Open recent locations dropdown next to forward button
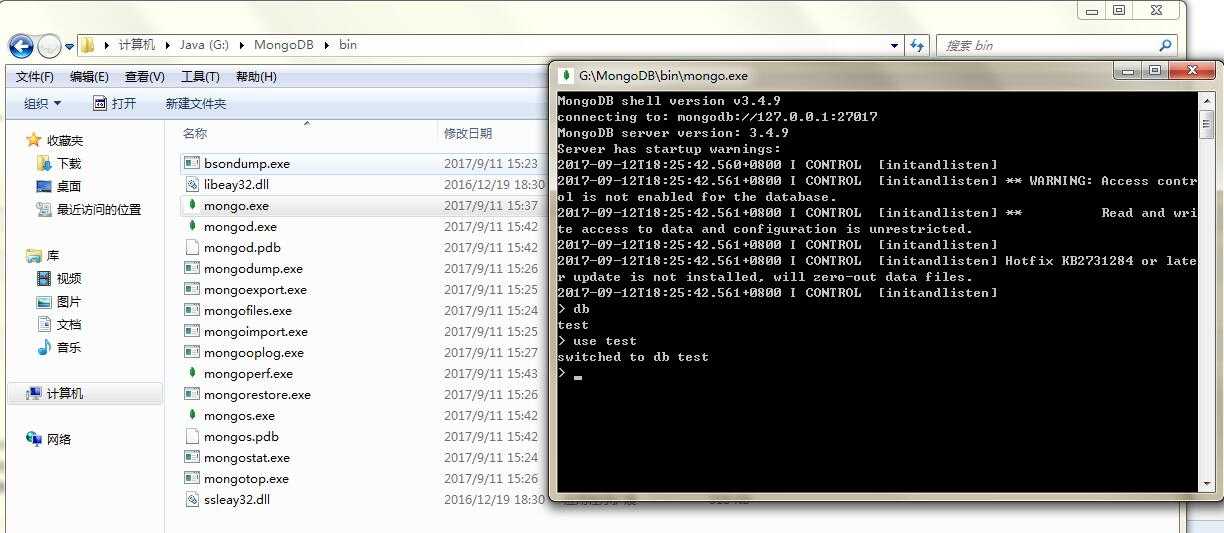The image size is (1224, 533). (69, 46)
